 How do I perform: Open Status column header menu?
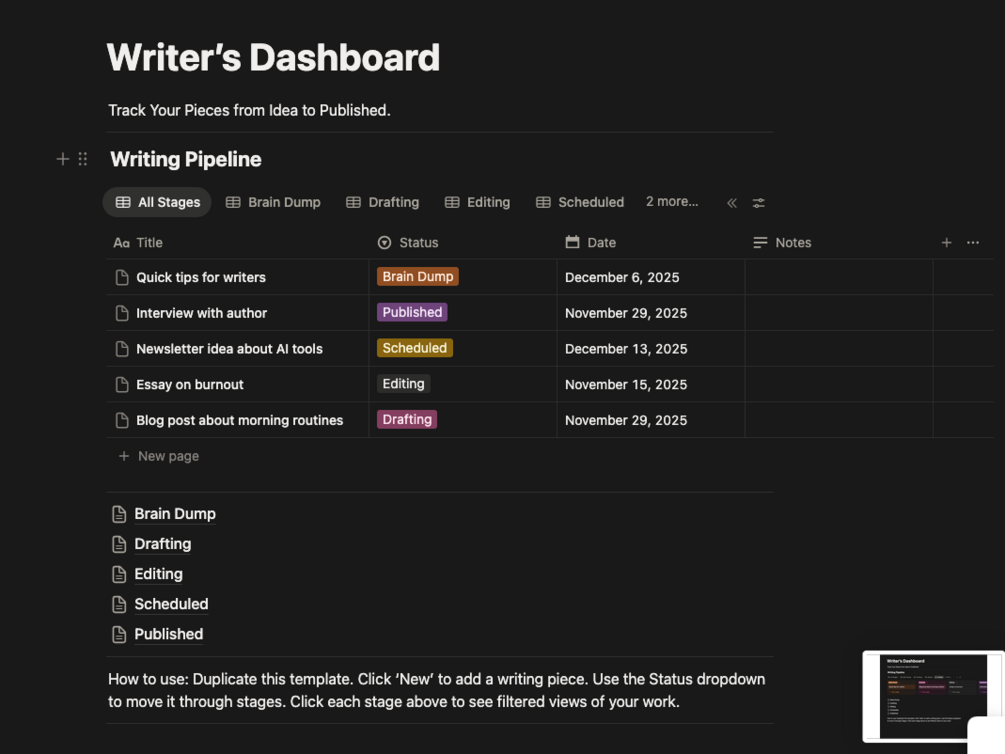[x=463, y=243]
